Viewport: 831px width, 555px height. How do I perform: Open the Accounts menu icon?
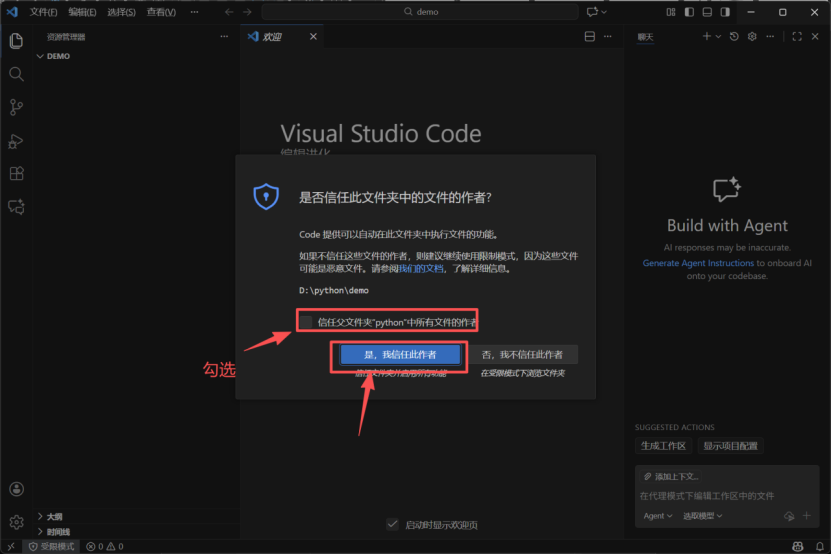(16, 489)
